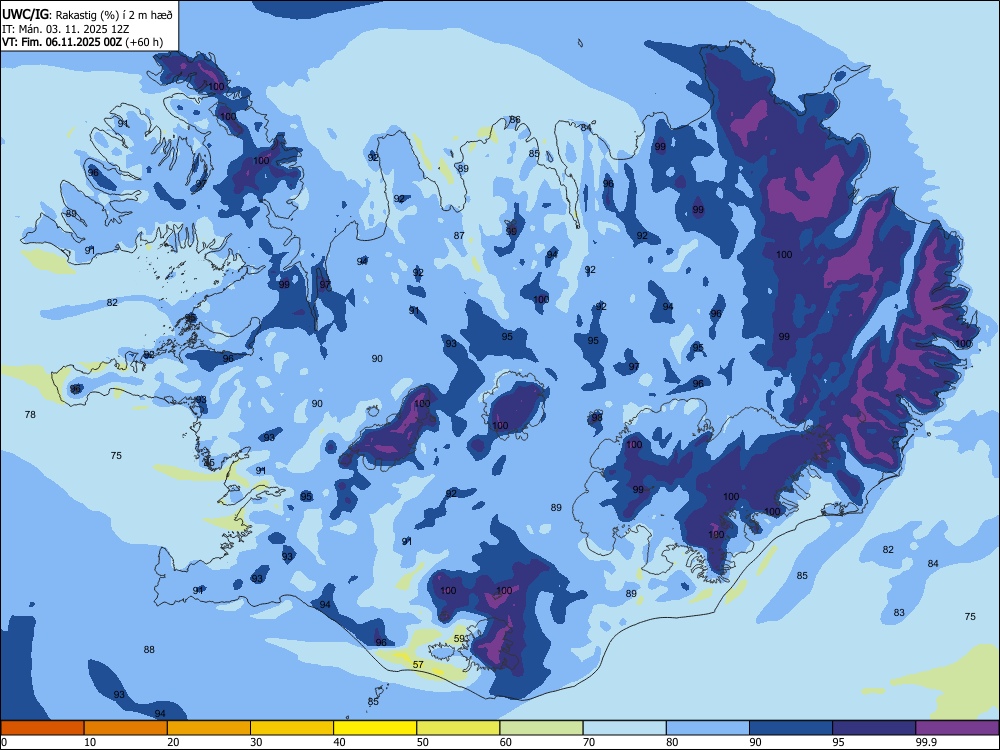The image size is (1000, 750).
Task: Select the legend scale label 70
Action: 589,742
